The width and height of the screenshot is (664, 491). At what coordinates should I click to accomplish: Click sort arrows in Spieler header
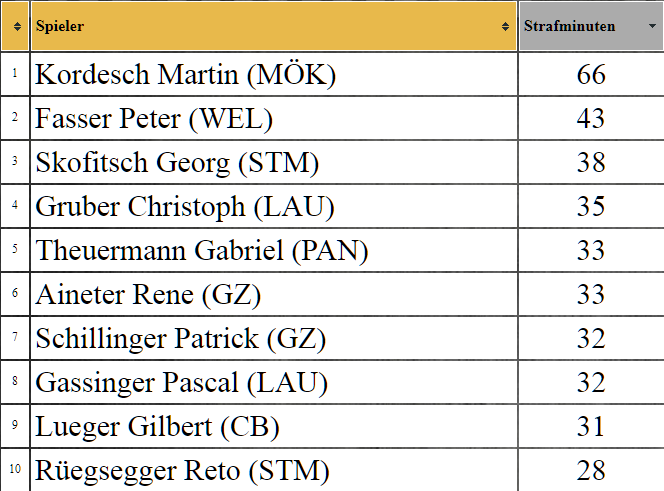click(505, 27)
